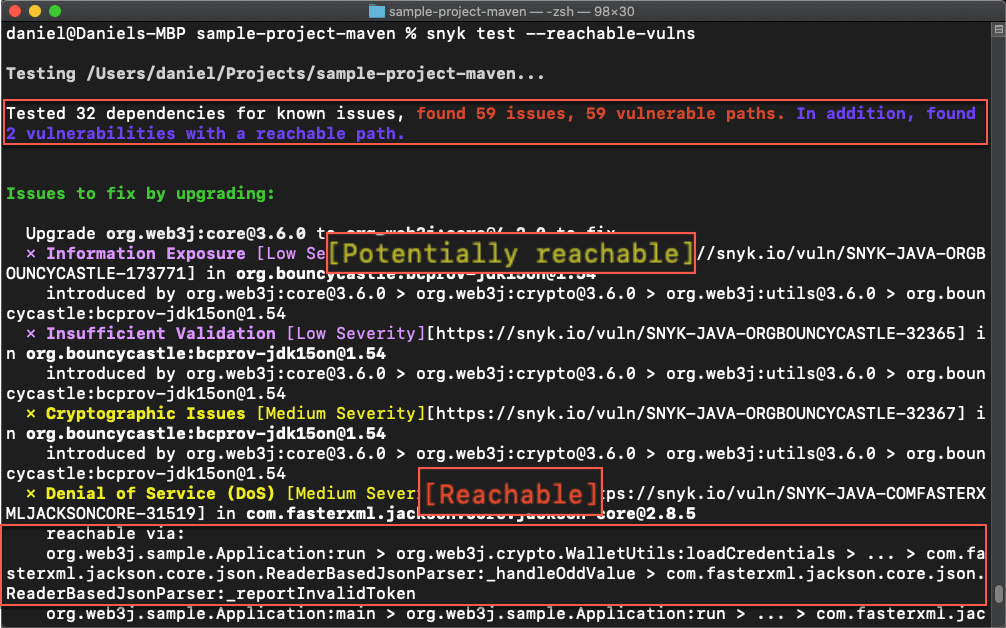This screenshot has height=628, width=1006.
Task: Minimize the terminal with yellow button
Action: point(35,11)
